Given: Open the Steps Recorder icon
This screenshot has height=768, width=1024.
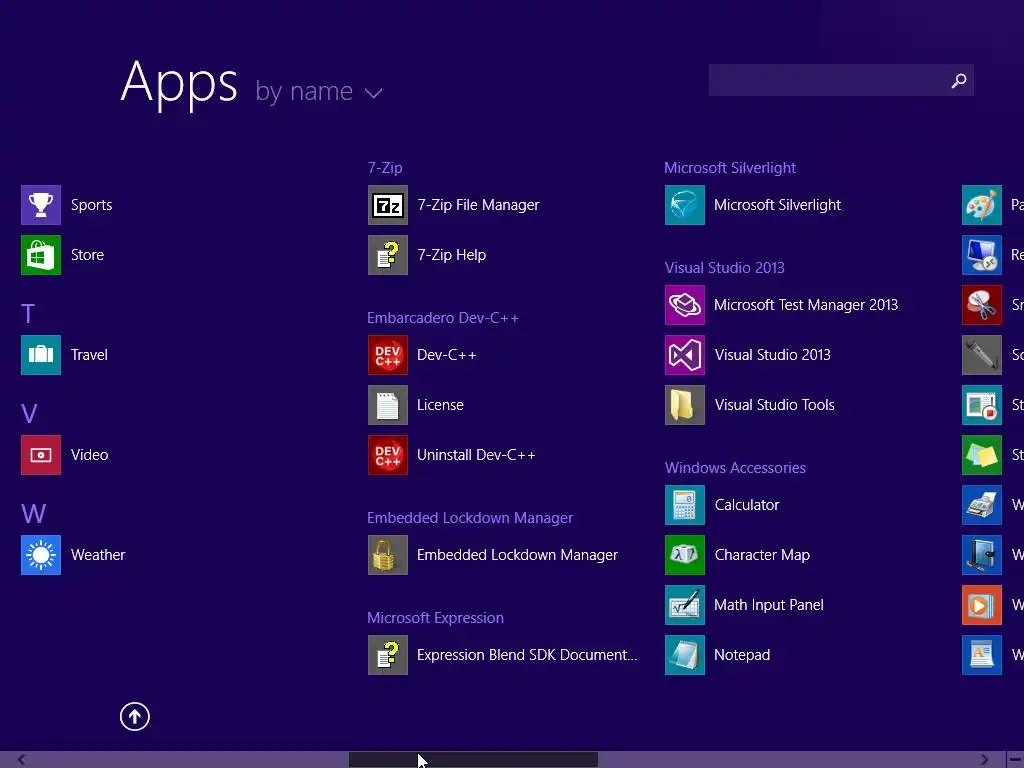Looking at the screenshot, I should tap(982, 405).
